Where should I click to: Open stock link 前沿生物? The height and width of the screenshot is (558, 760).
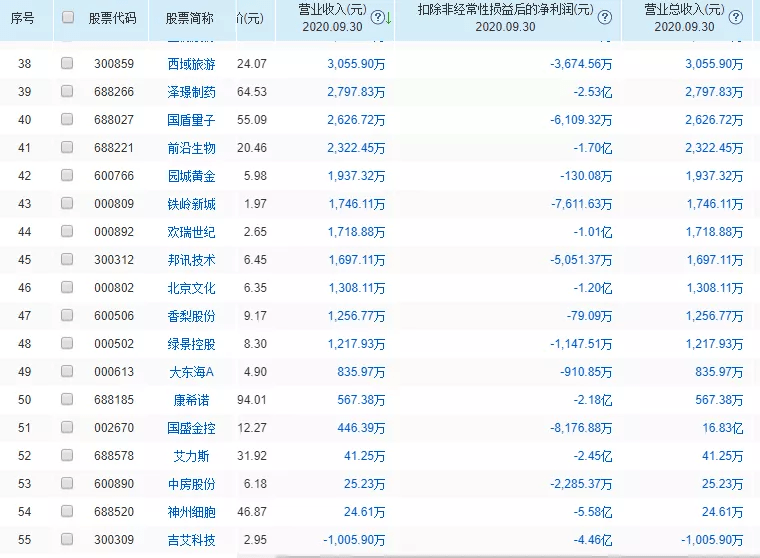[x=191, y=148]
